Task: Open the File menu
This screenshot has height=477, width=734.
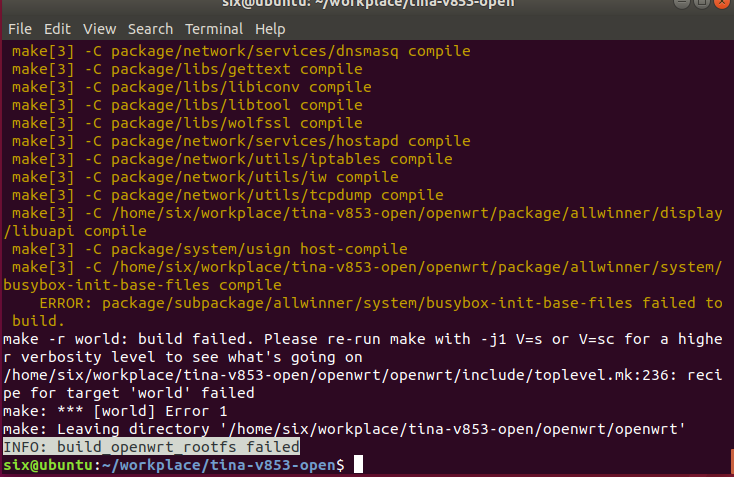Action: click(20, 29)
